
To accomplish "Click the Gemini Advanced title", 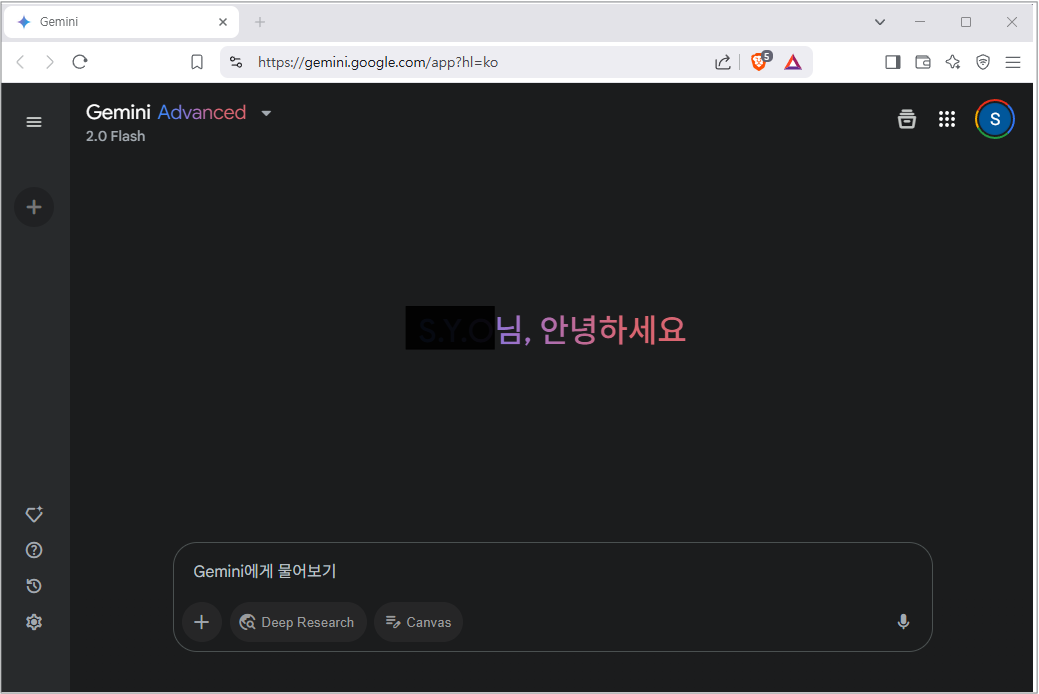I will click(166, 112).
